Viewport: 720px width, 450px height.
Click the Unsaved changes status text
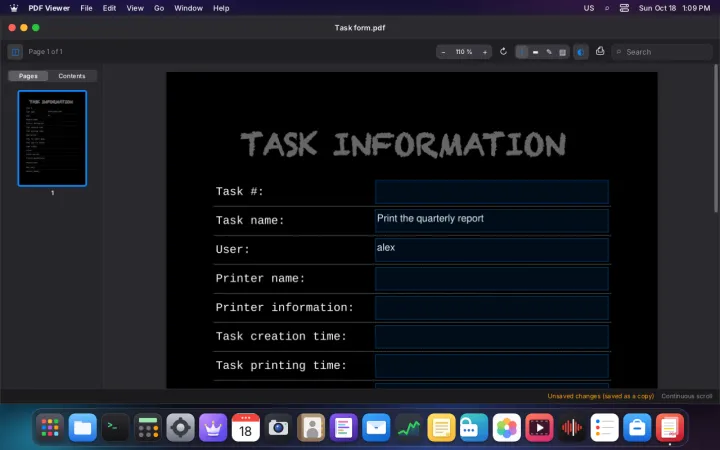coord(601,396)
